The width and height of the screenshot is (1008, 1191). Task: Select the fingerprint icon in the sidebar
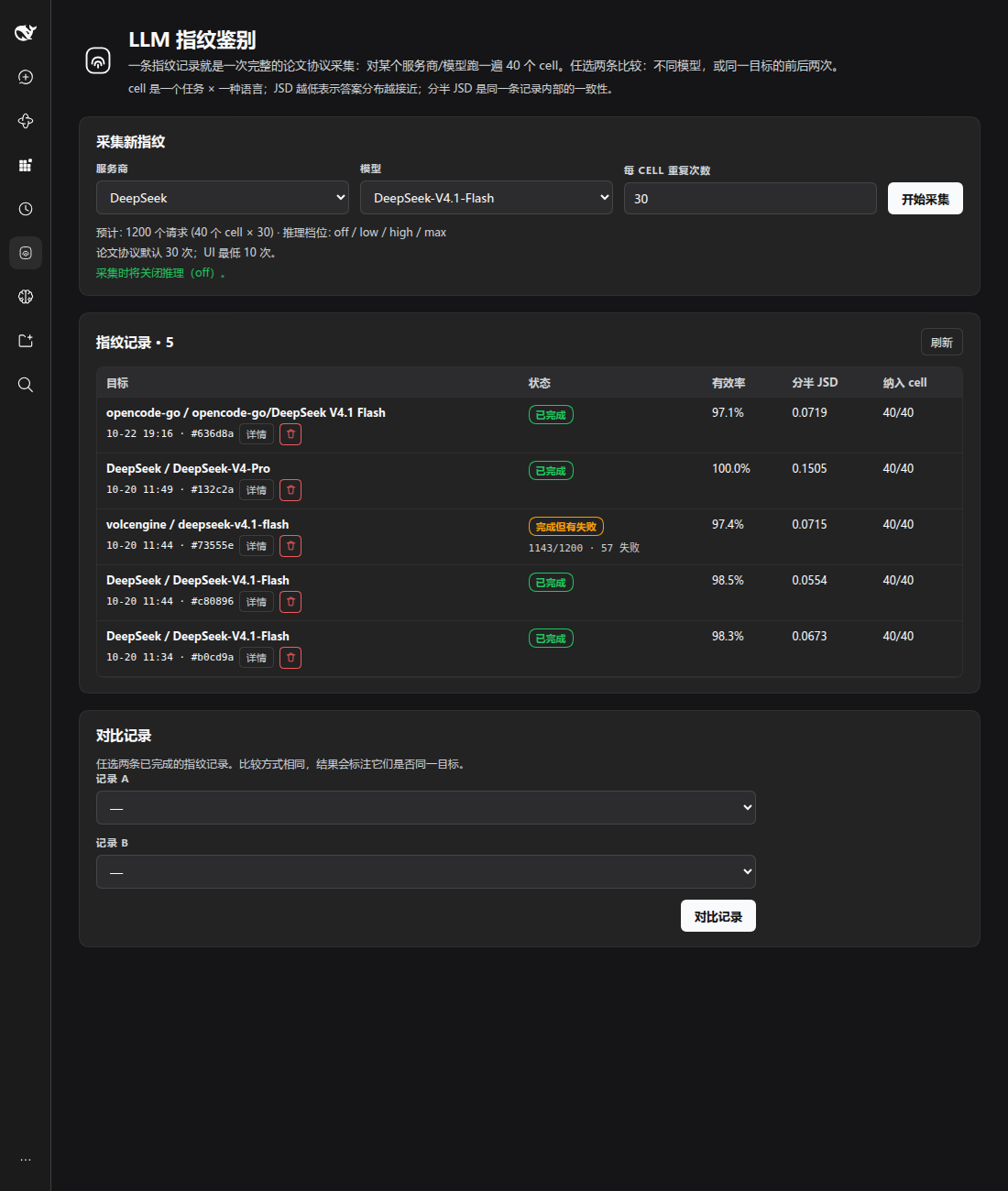pyautogui.click(x=26, y=253)
